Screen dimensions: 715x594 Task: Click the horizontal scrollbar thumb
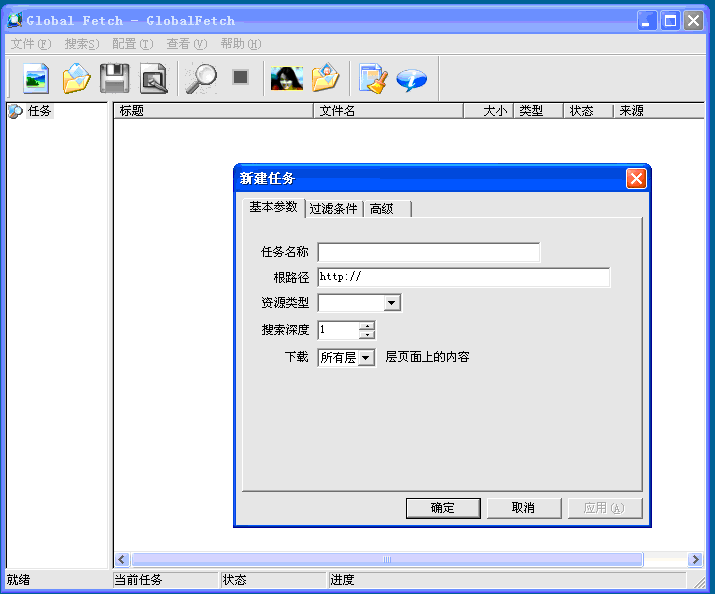click(x=387, y=559)
